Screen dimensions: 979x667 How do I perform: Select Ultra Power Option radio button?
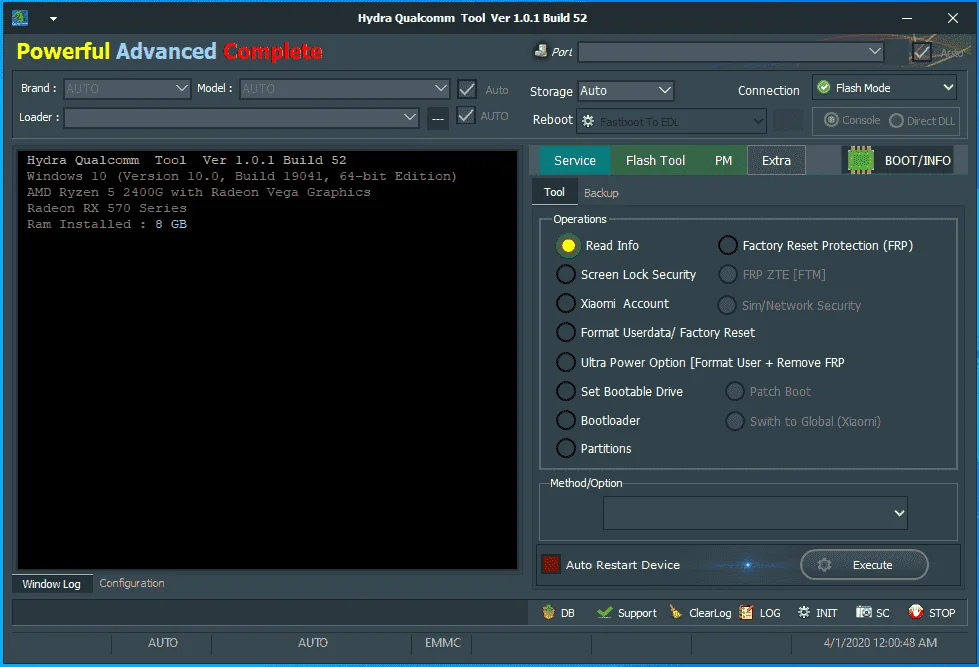click(x=566, y=362)
